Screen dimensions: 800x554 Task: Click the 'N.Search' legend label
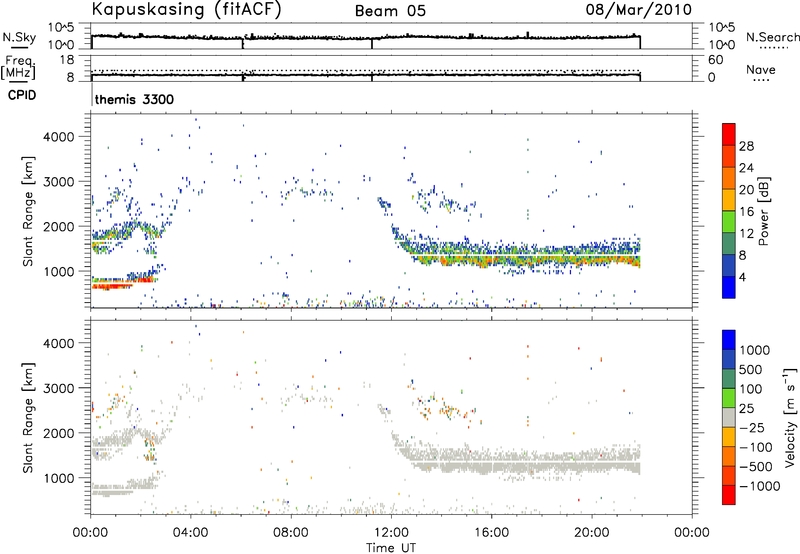click(773, 37)
